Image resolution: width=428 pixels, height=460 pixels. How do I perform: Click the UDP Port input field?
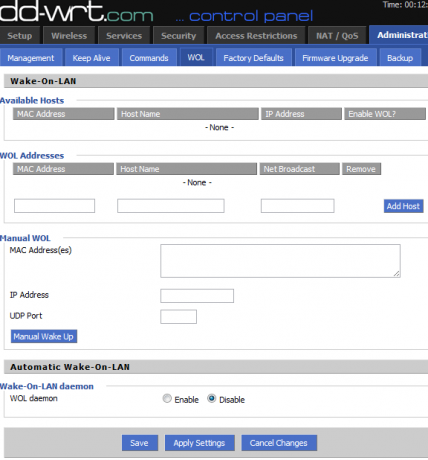coord(178,317)
